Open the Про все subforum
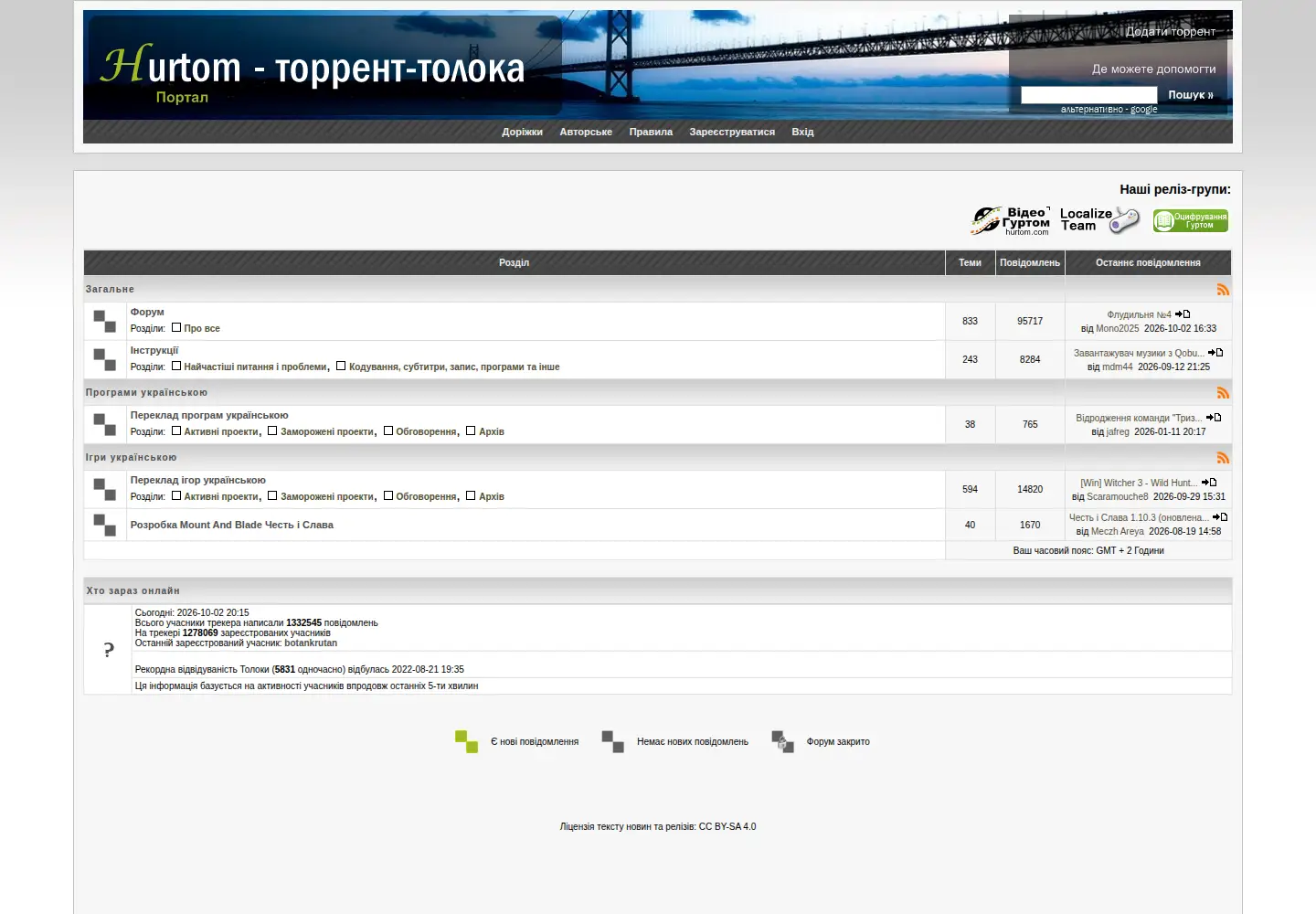The width and height of the screenshot is (1316, 914). point(202,329)
